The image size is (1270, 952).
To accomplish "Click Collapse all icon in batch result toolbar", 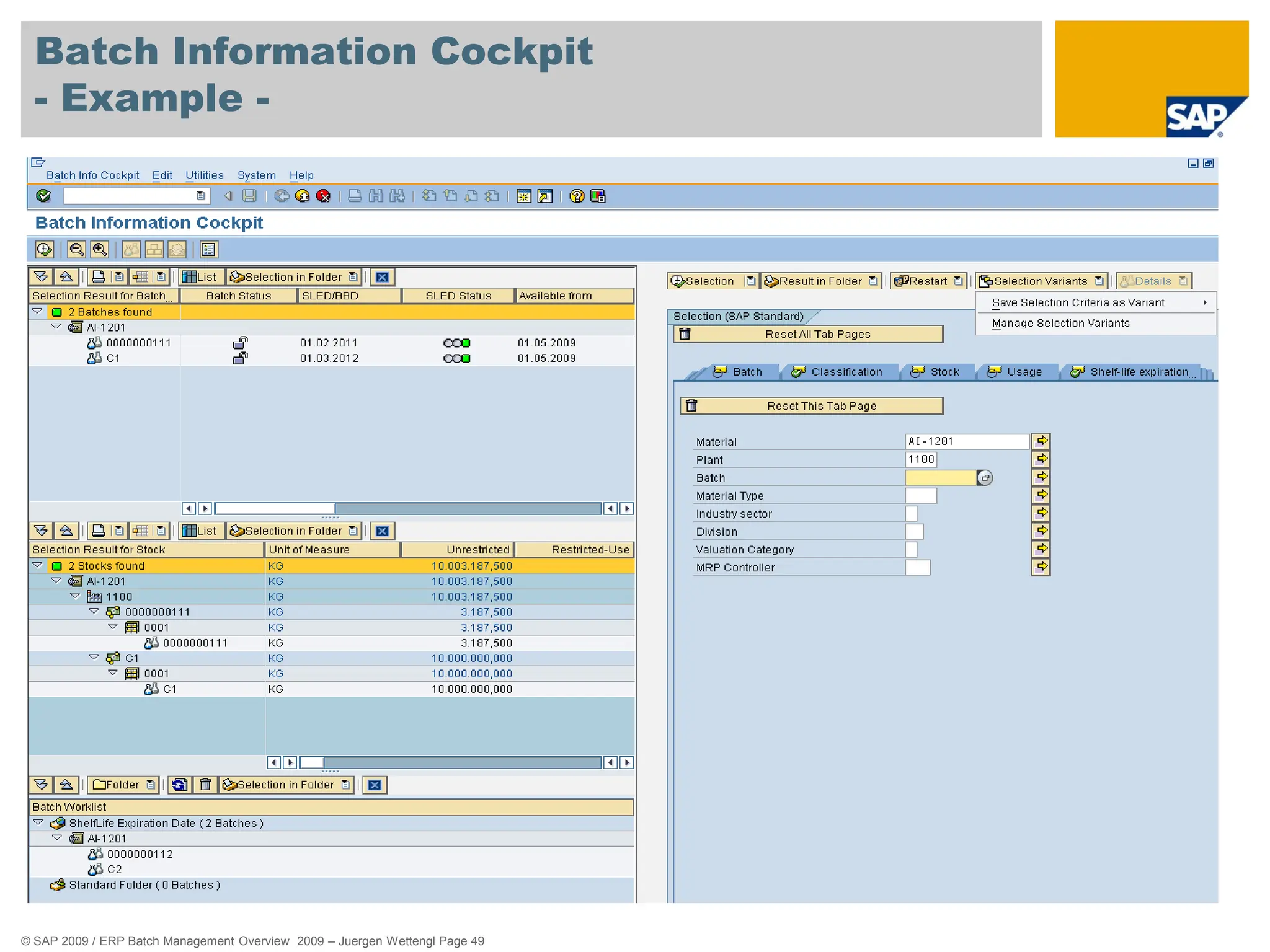I will 66,277.
